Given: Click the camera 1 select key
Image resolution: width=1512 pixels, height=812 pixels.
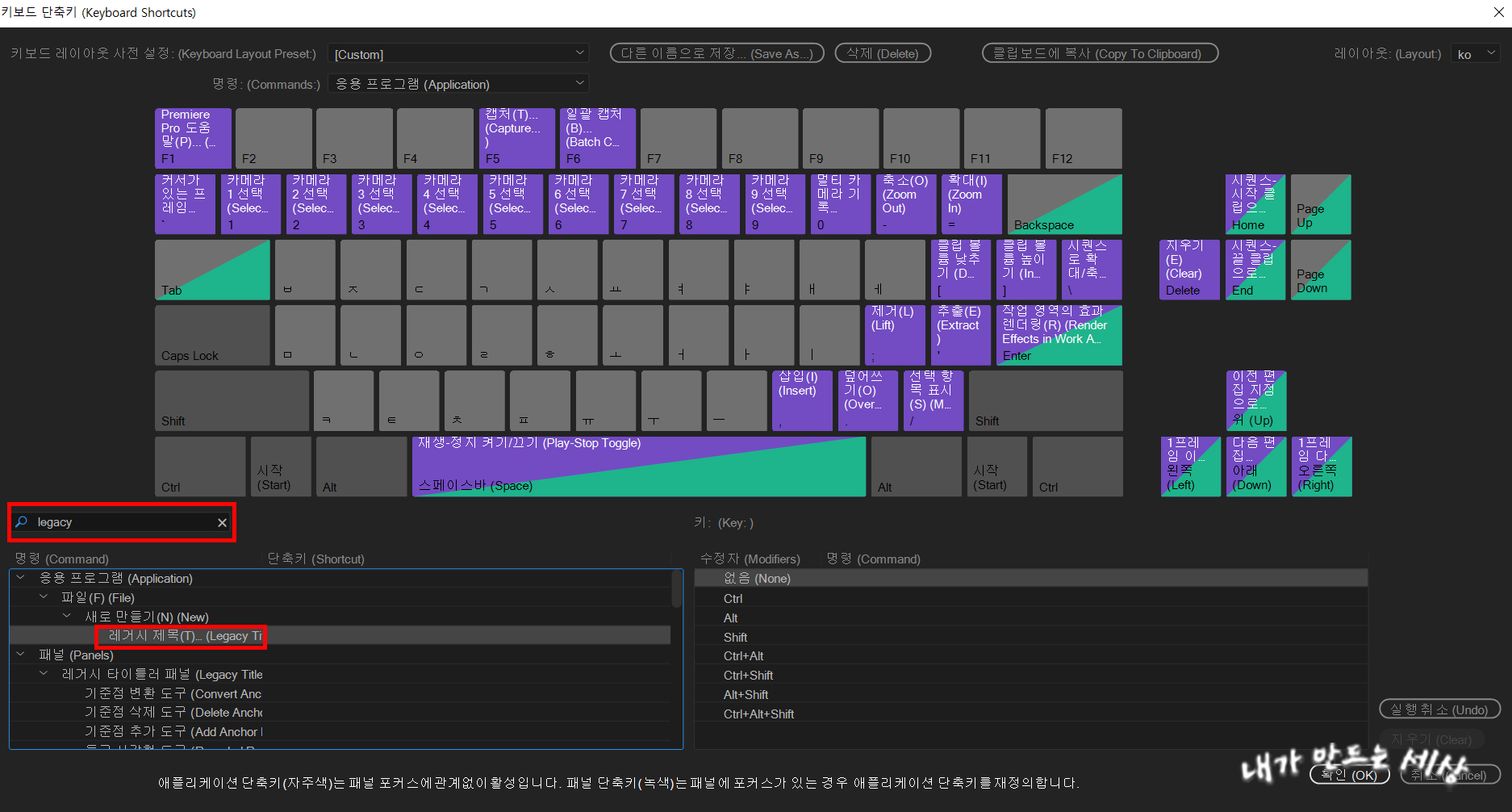Looking at the screenshot, I should coord(251,204).
